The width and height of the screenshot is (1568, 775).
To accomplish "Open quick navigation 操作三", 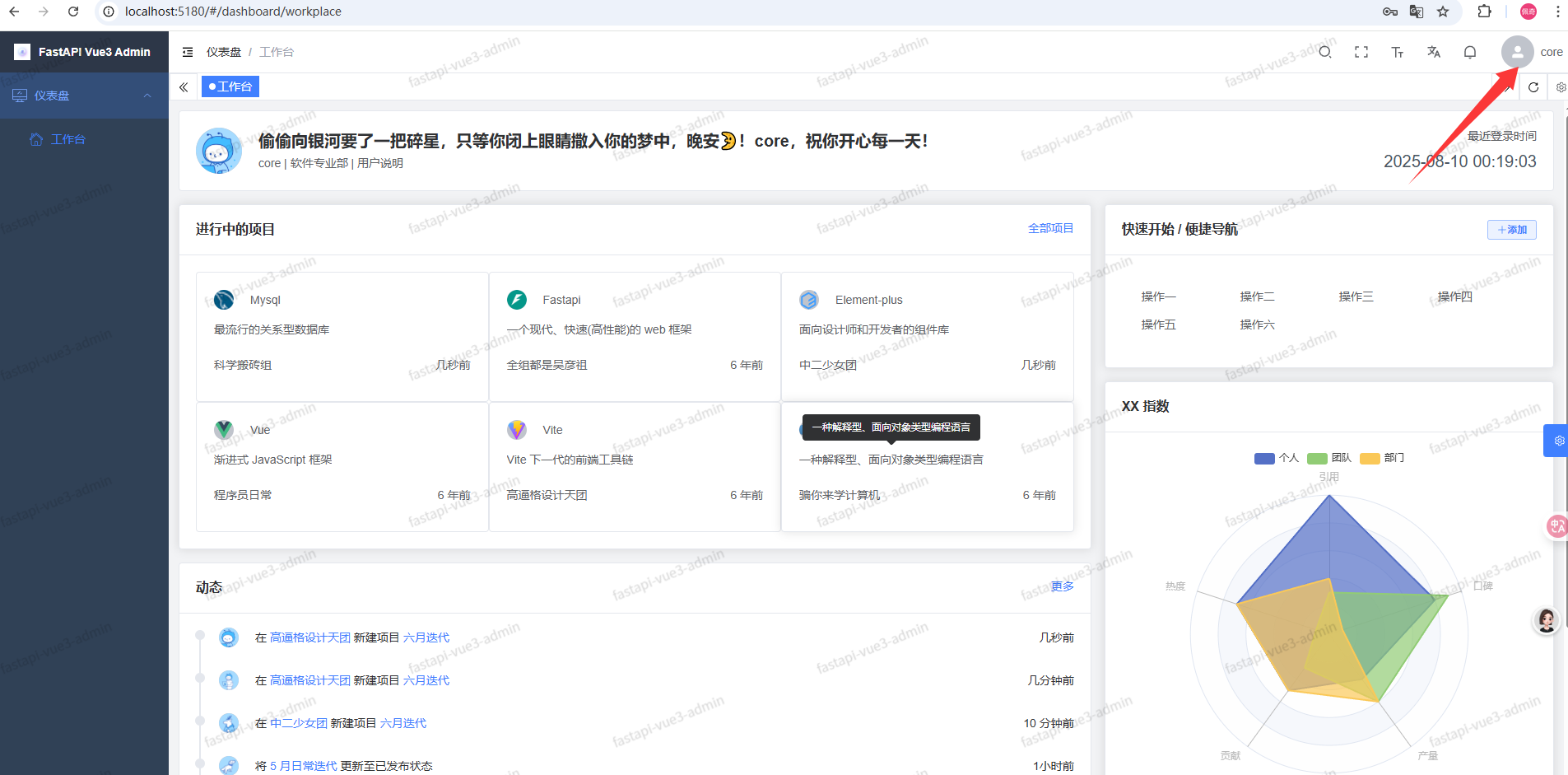I will (x=1356, y=296).
